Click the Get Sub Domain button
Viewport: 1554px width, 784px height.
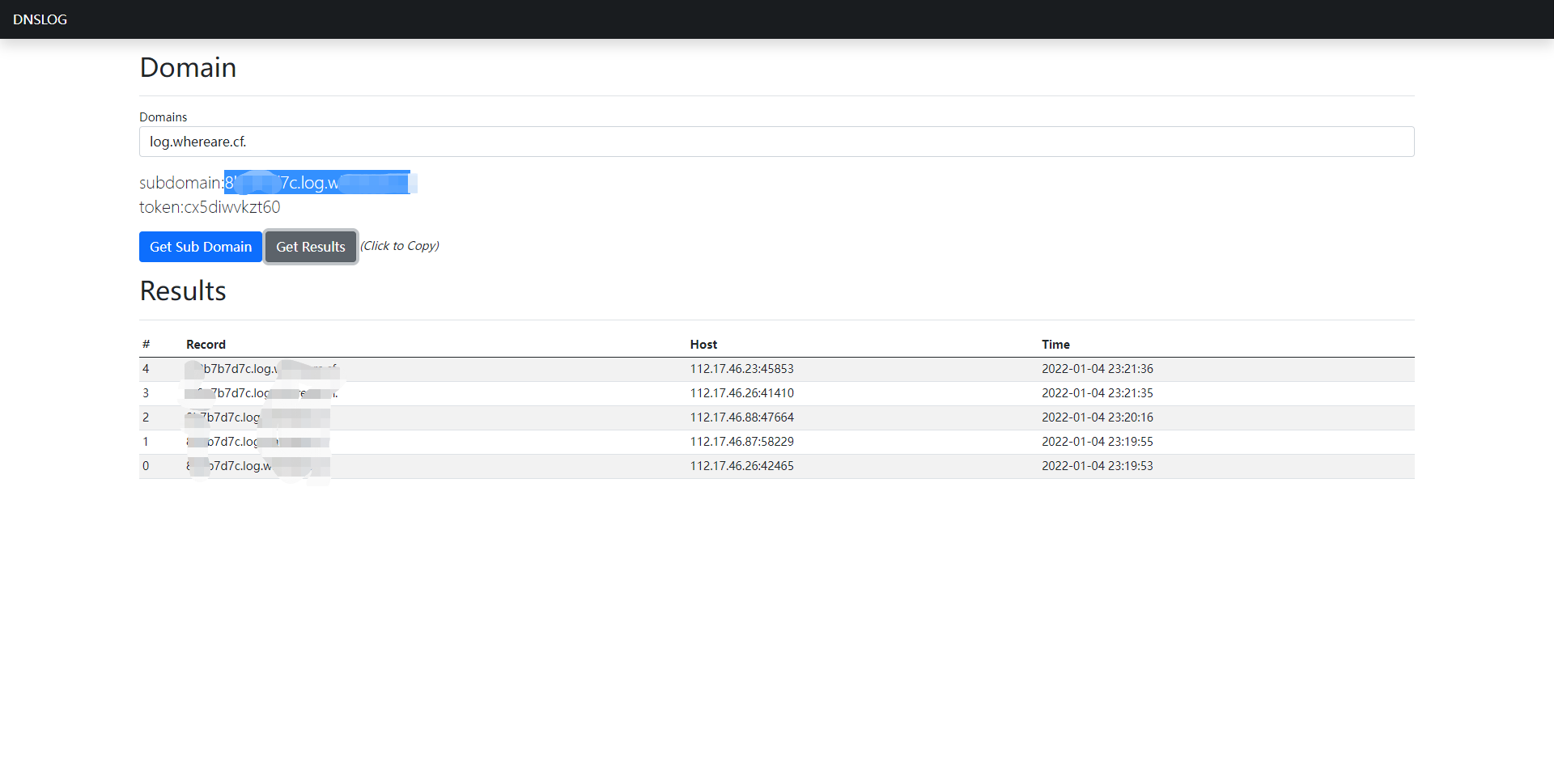tap(201, 247)
